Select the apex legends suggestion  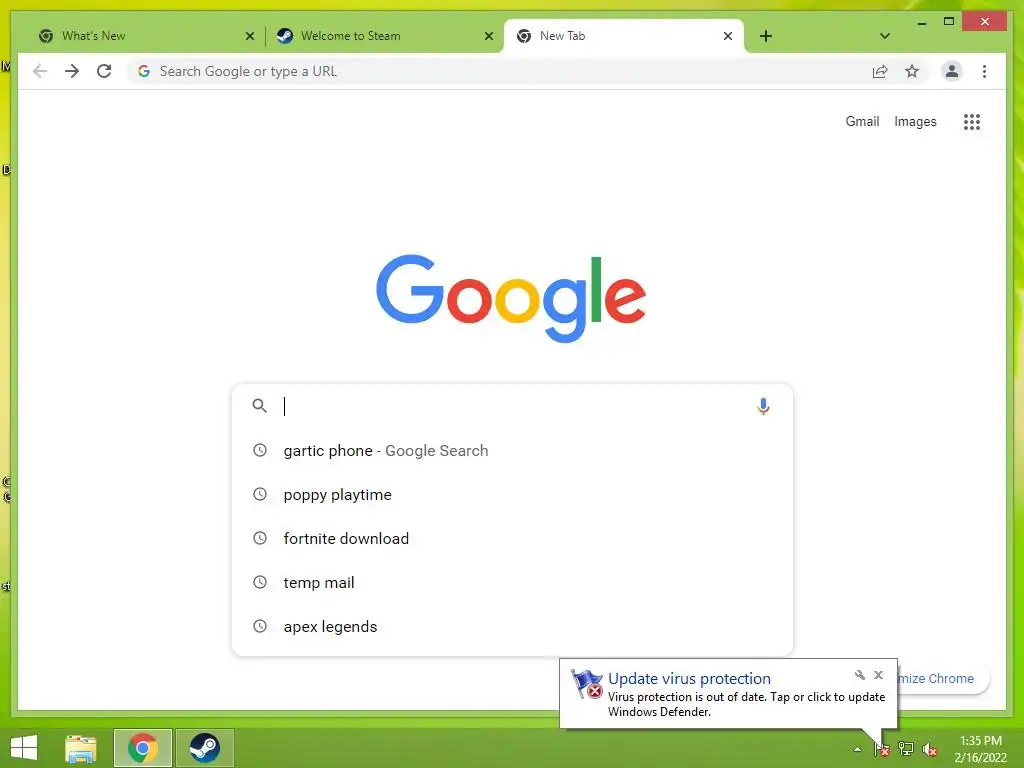pyautogui.click(x=513, y=626)
